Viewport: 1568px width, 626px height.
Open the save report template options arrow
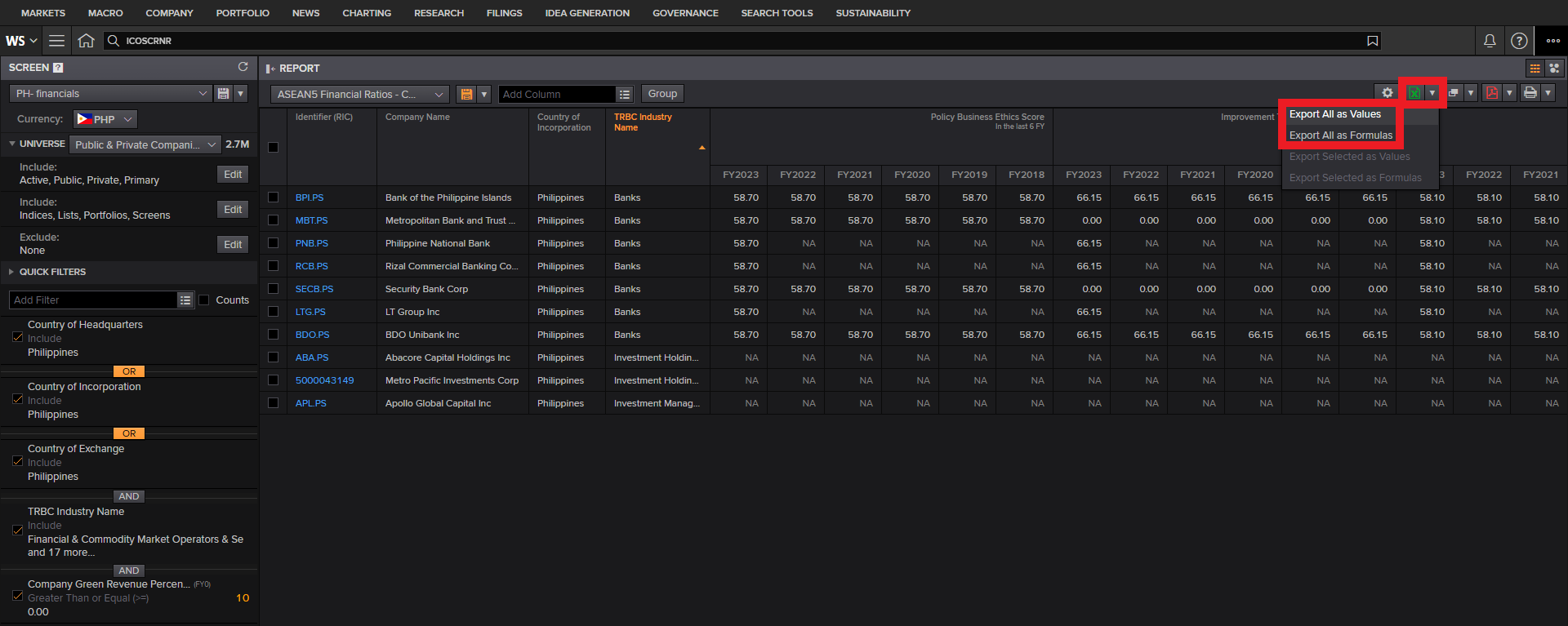click(x=484, y=94)
